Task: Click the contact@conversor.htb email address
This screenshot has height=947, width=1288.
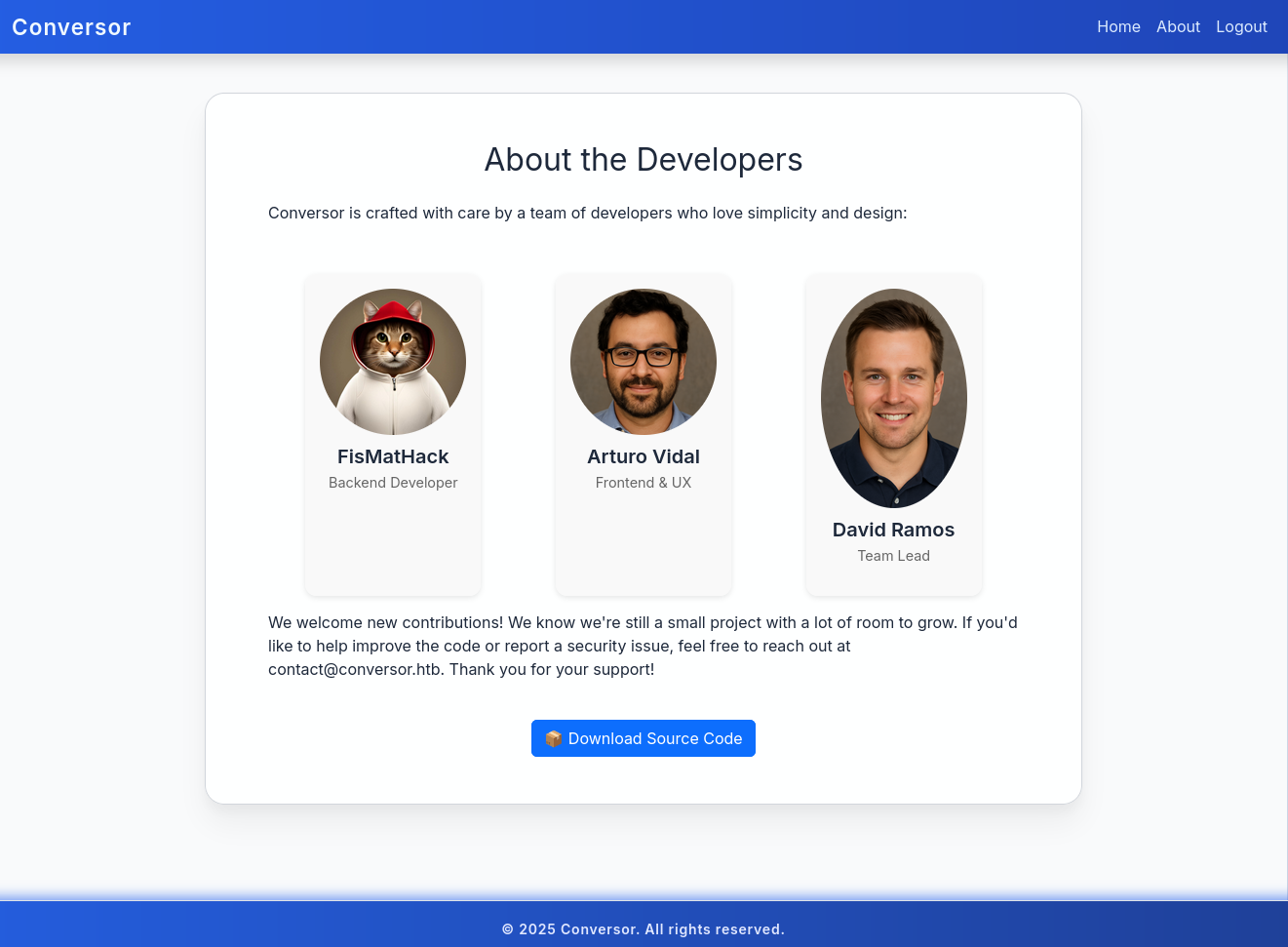Action: pyautogui.click(x=355, y=669)
